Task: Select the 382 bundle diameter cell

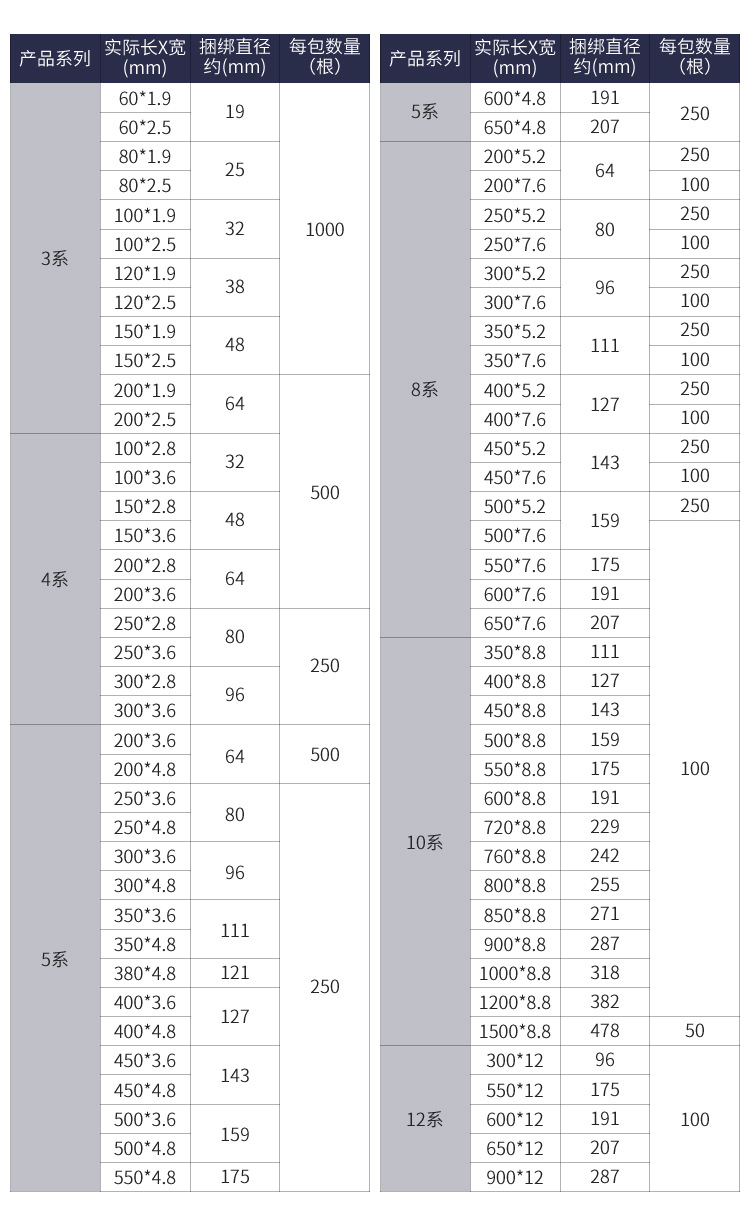Action: pos(605,1002)
